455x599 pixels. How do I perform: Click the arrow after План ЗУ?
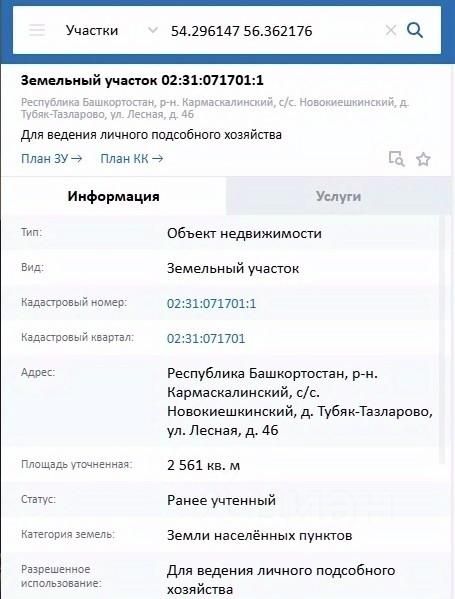(77, 159)
